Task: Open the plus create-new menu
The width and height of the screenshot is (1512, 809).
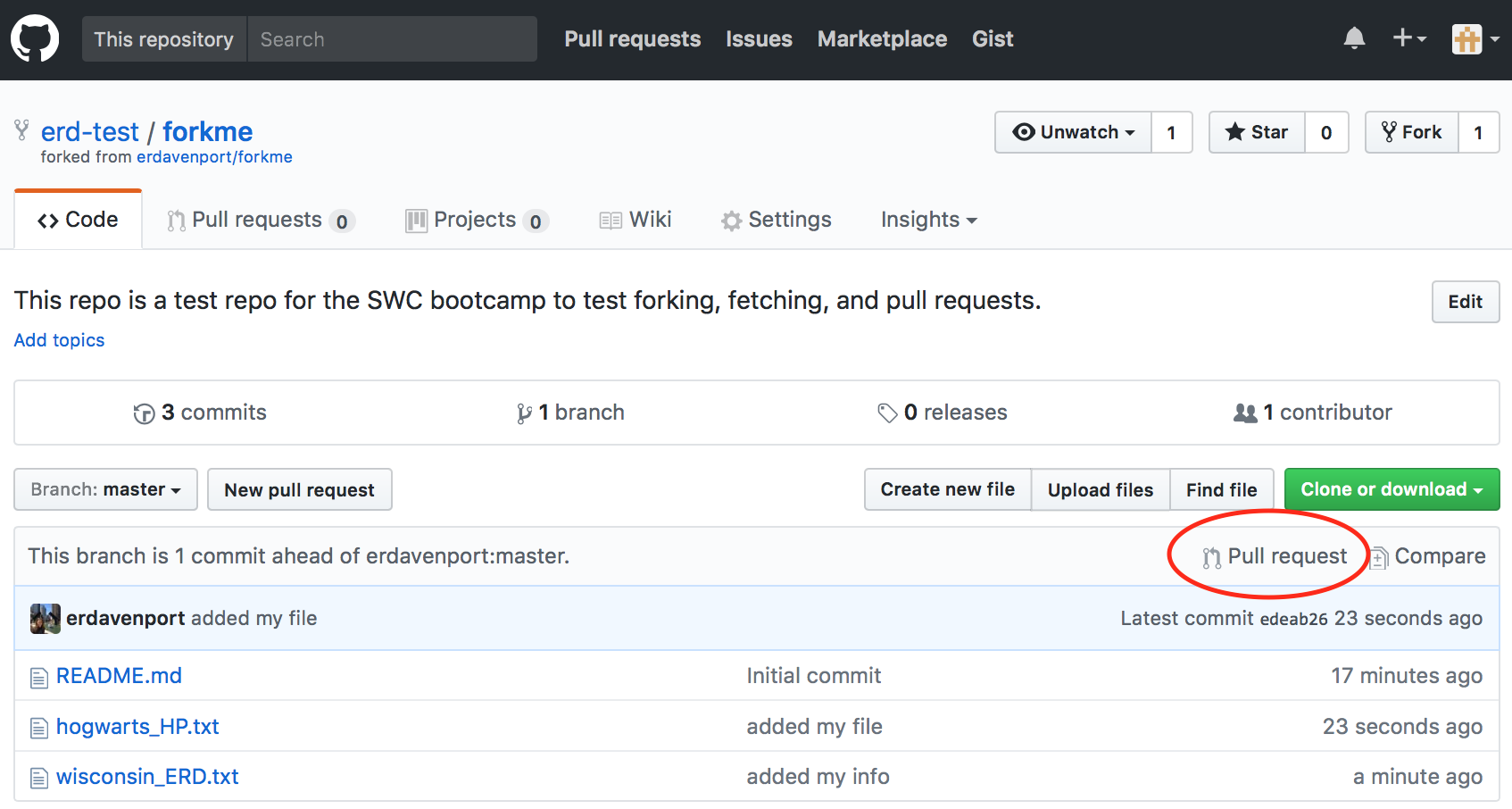Action: pos(1409,38)
